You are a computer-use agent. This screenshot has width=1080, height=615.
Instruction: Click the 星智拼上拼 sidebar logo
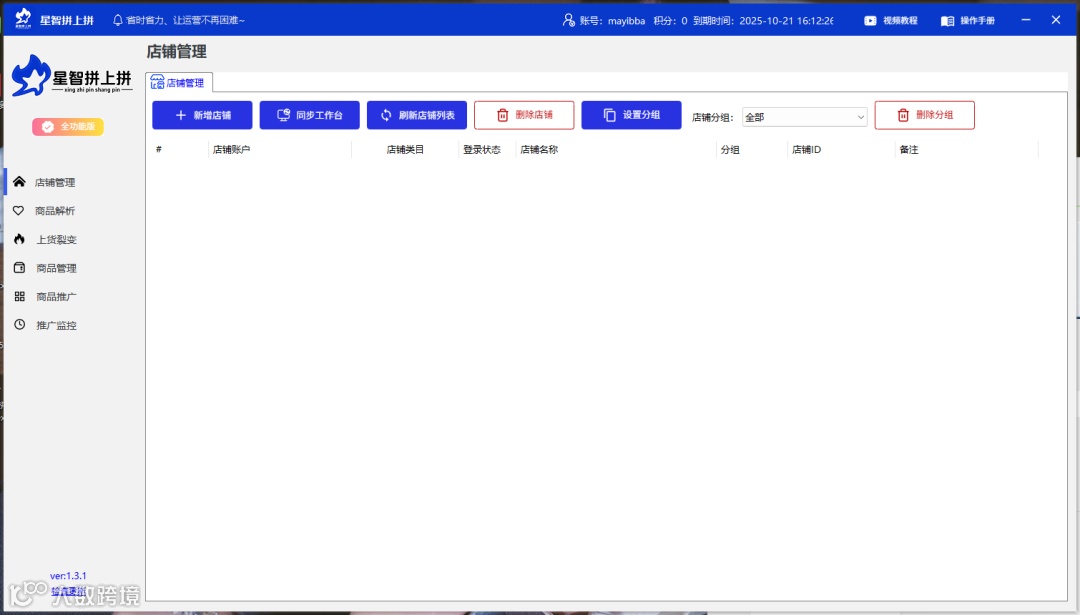[x=72, y=76]
